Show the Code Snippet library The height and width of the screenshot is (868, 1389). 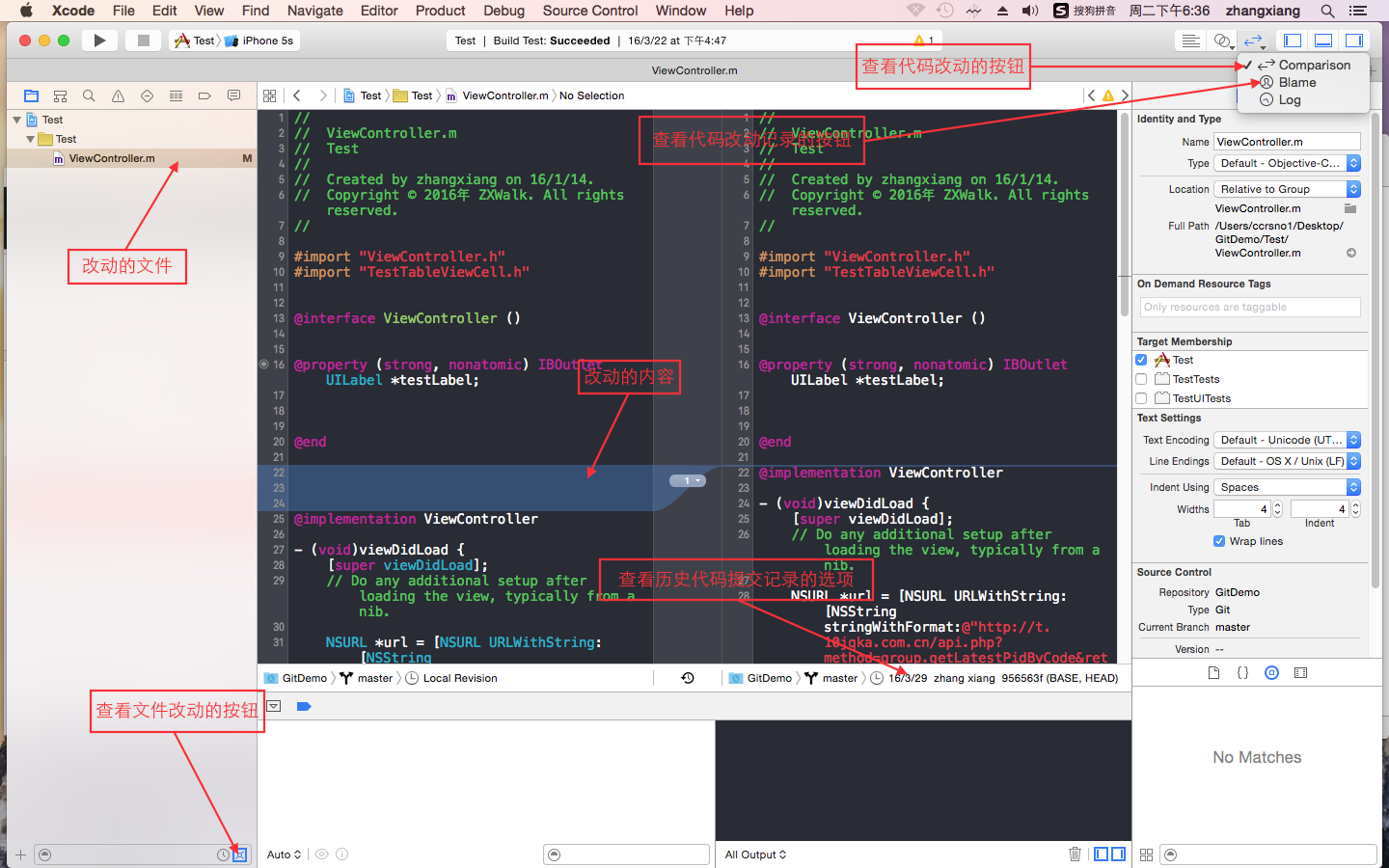tap(1242, 672)
